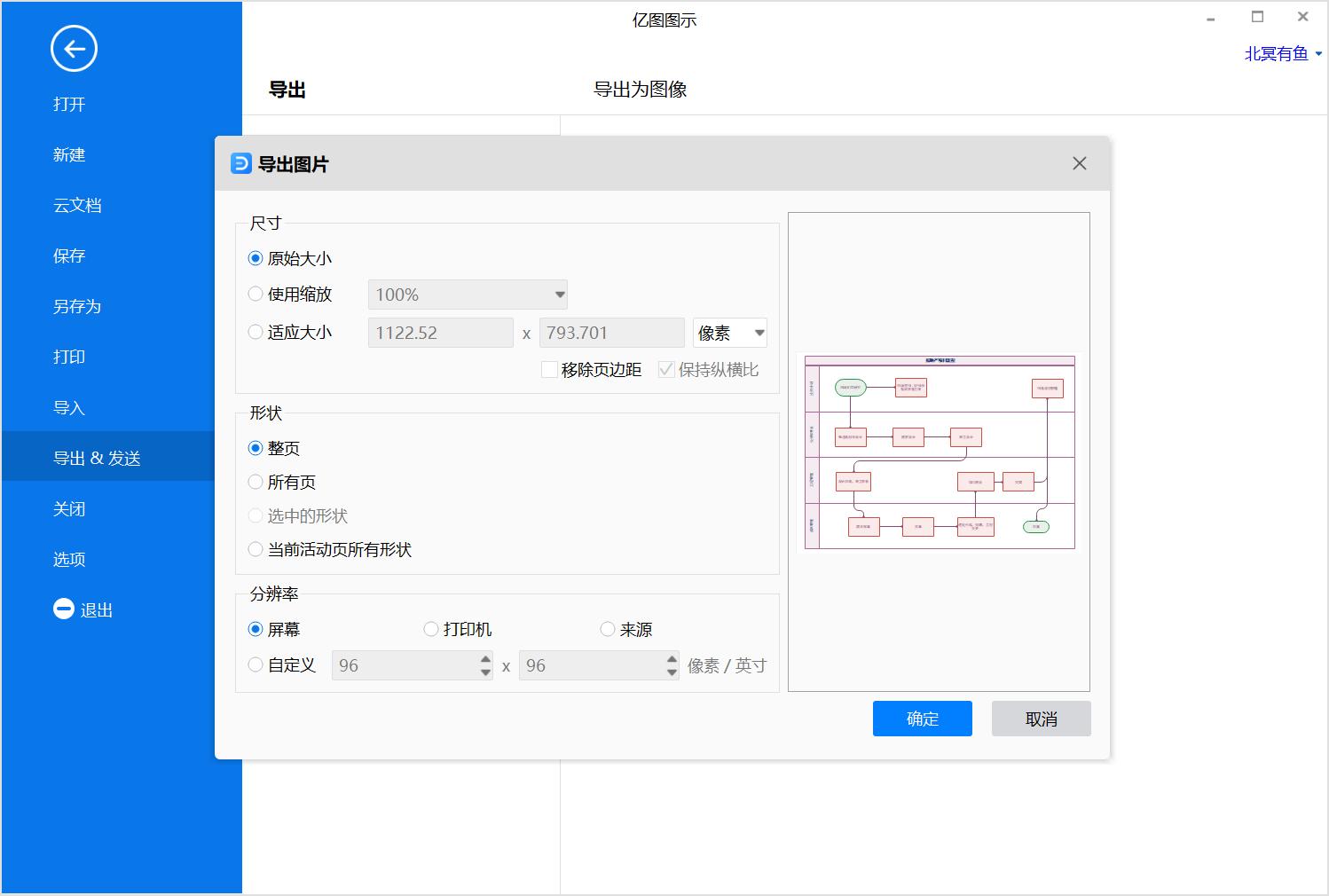Open 打印 from the sidebar menu
Image resolution: width=1329 pixels, height=896 pixels.
tap(68, 357)
